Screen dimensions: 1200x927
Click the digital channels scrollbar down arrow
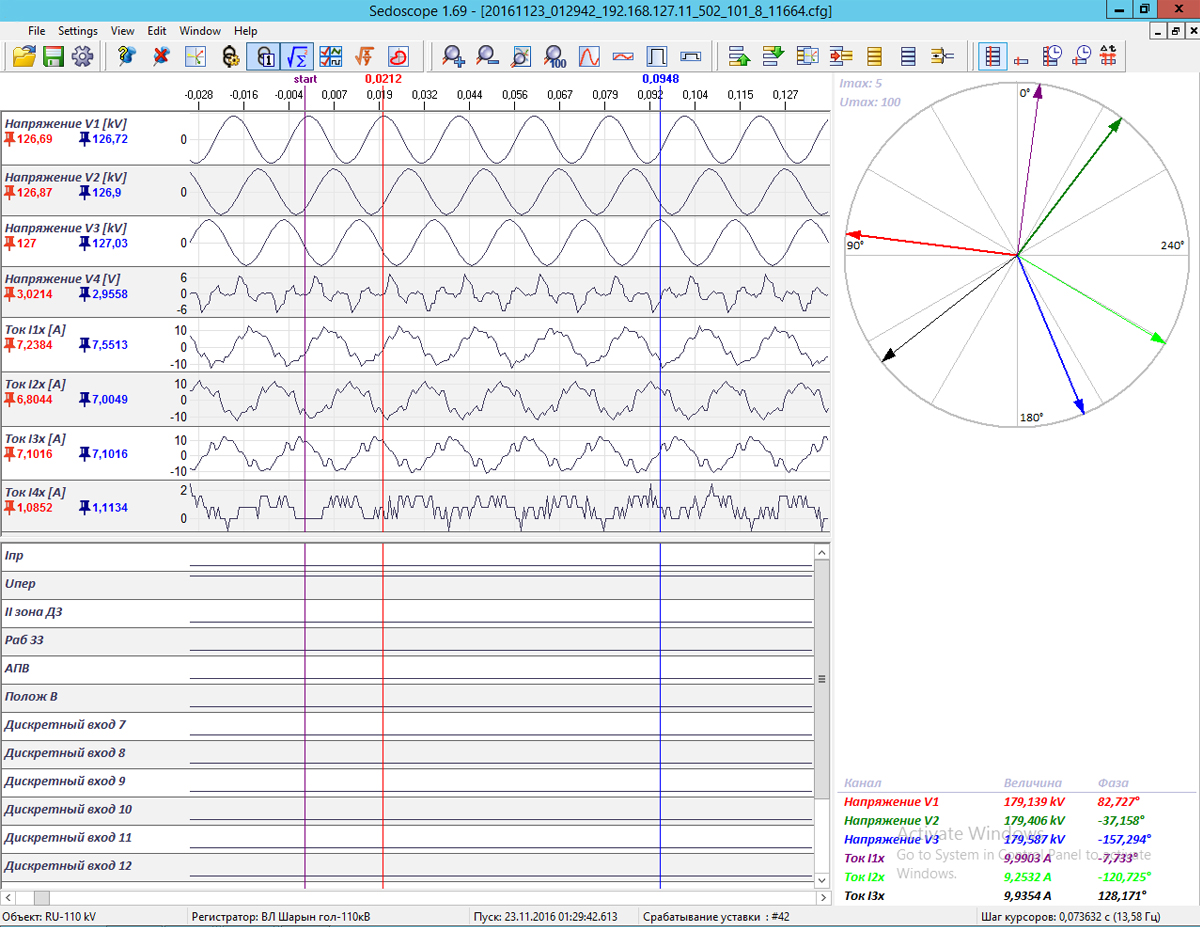(822, 880)
